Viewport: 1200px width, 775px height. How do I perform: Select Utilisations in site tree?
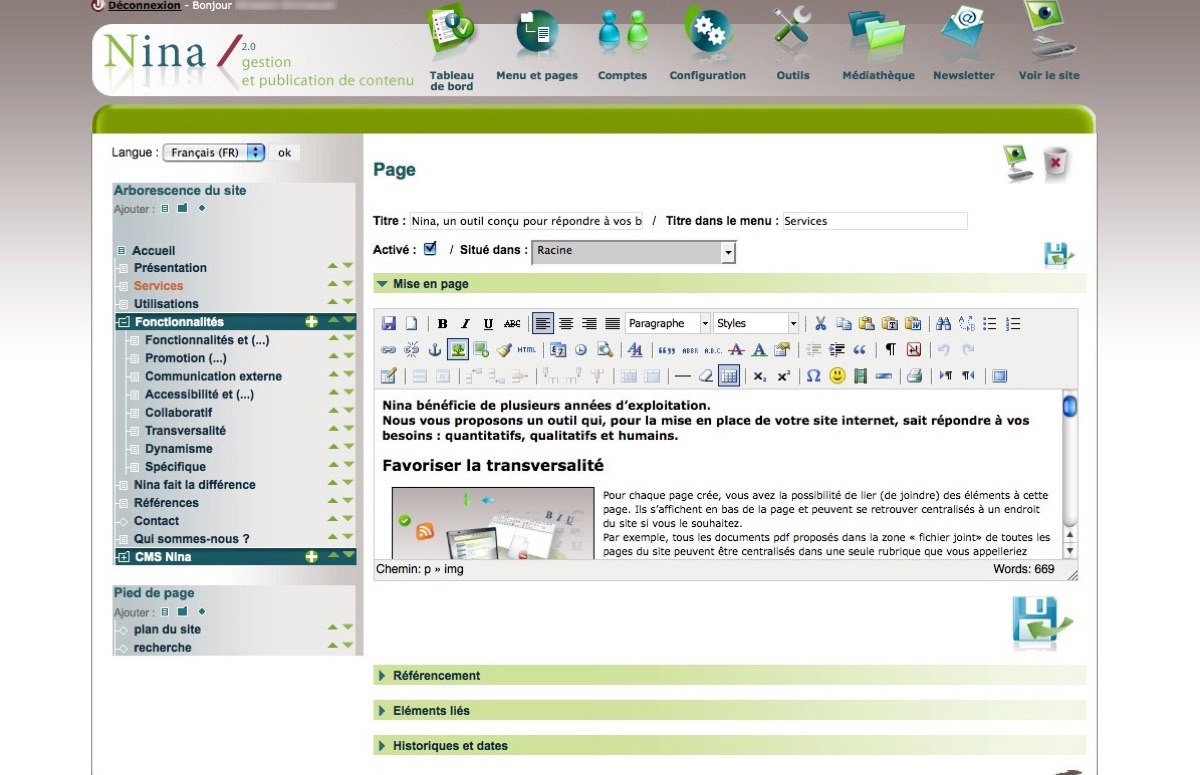click(x=166, y=304)
